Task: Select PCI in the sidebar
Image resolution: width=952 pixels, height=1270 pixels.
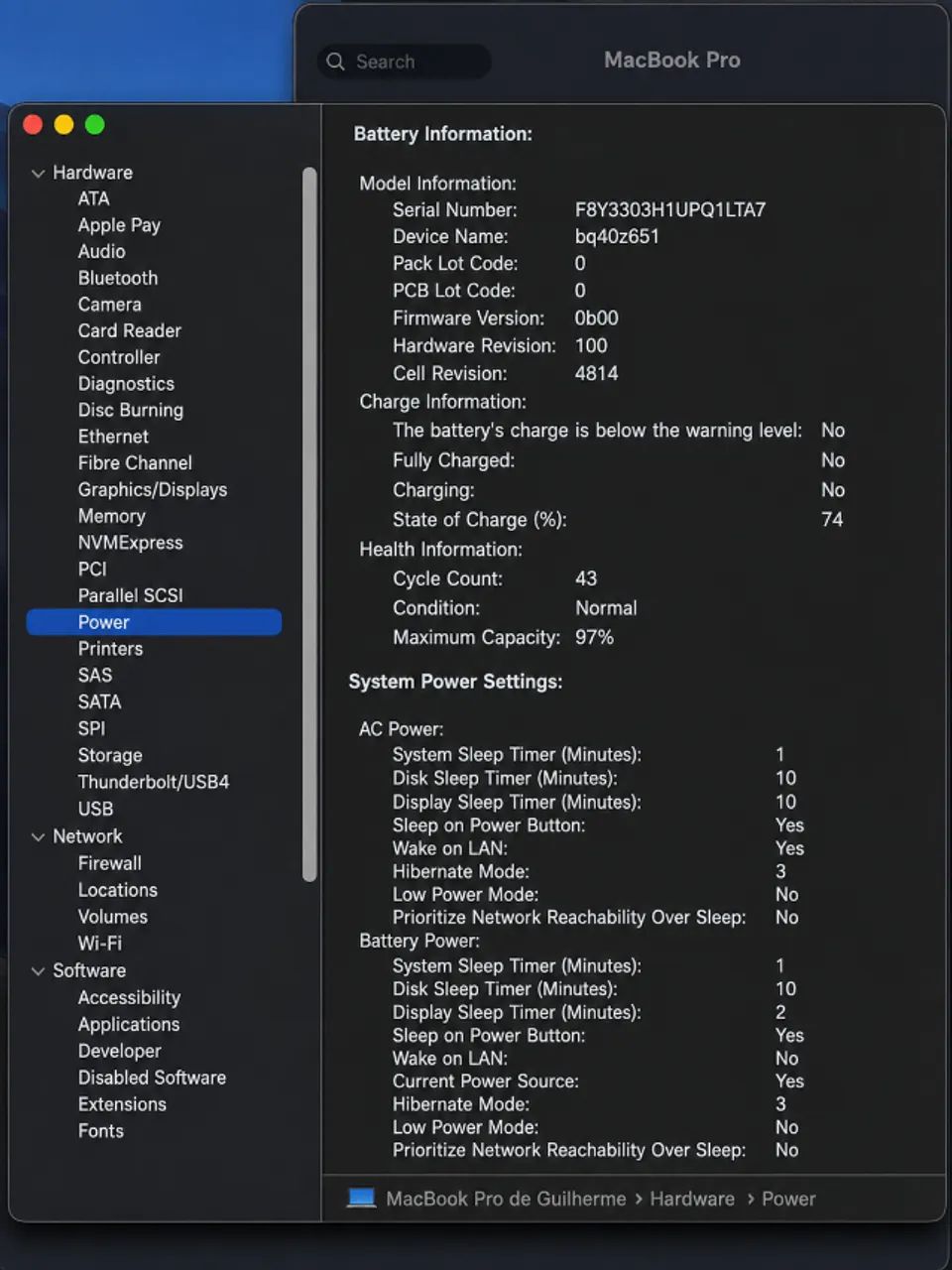Action: [x=91, y=569]
